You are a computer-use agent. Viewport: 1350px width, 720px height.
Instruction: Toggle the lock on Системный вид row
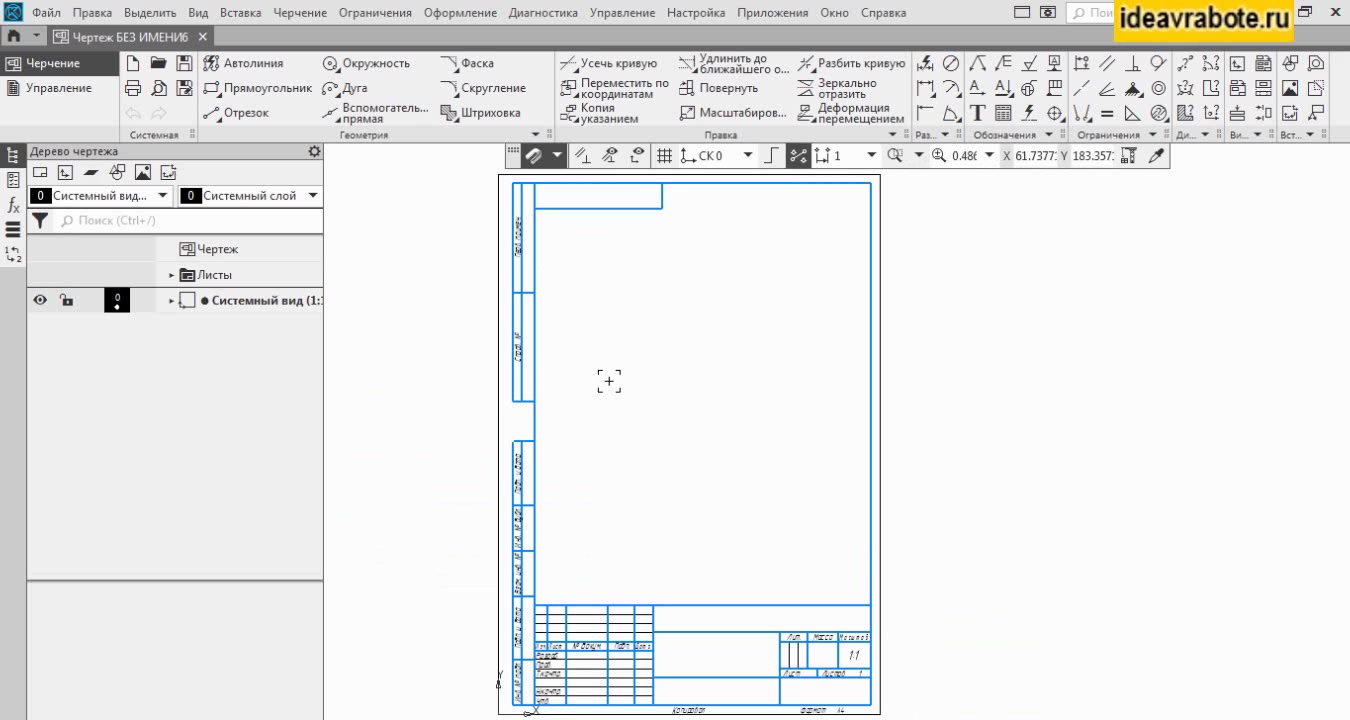click(x=66, y=300)
